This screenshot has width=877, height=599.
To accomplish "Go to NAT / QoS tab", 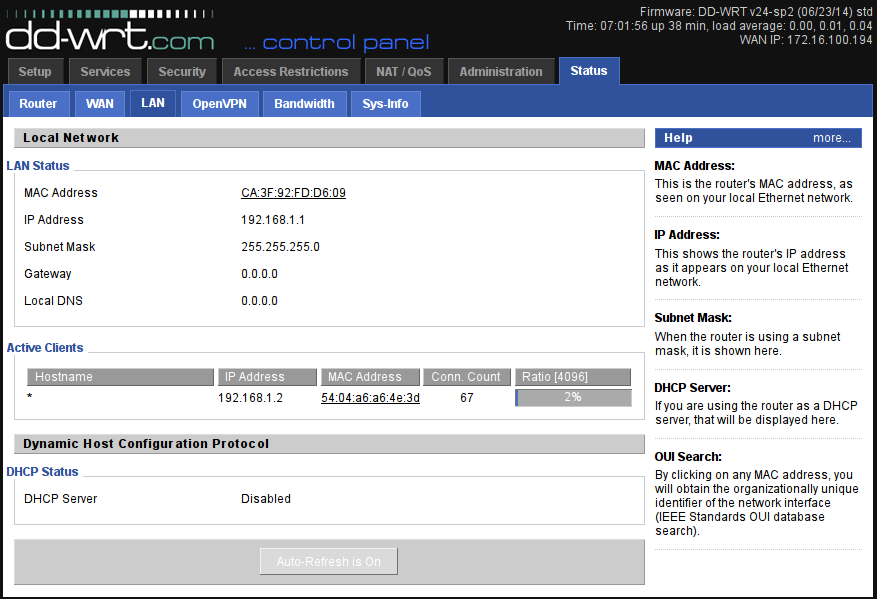I will tap(404, 72).
